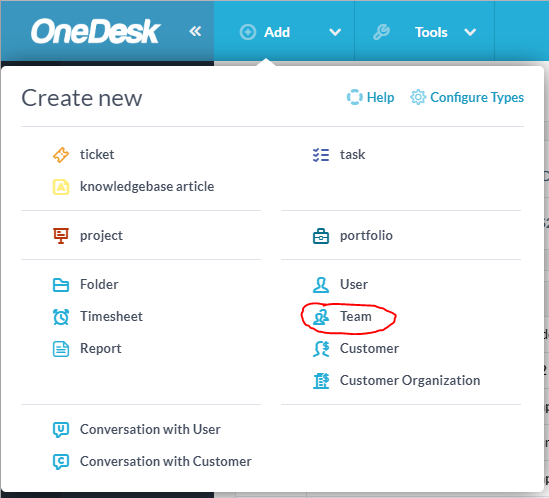Click the Report document icon
Image resolution: width=549 pixels, height=498 pixels.
pos(61,349)
